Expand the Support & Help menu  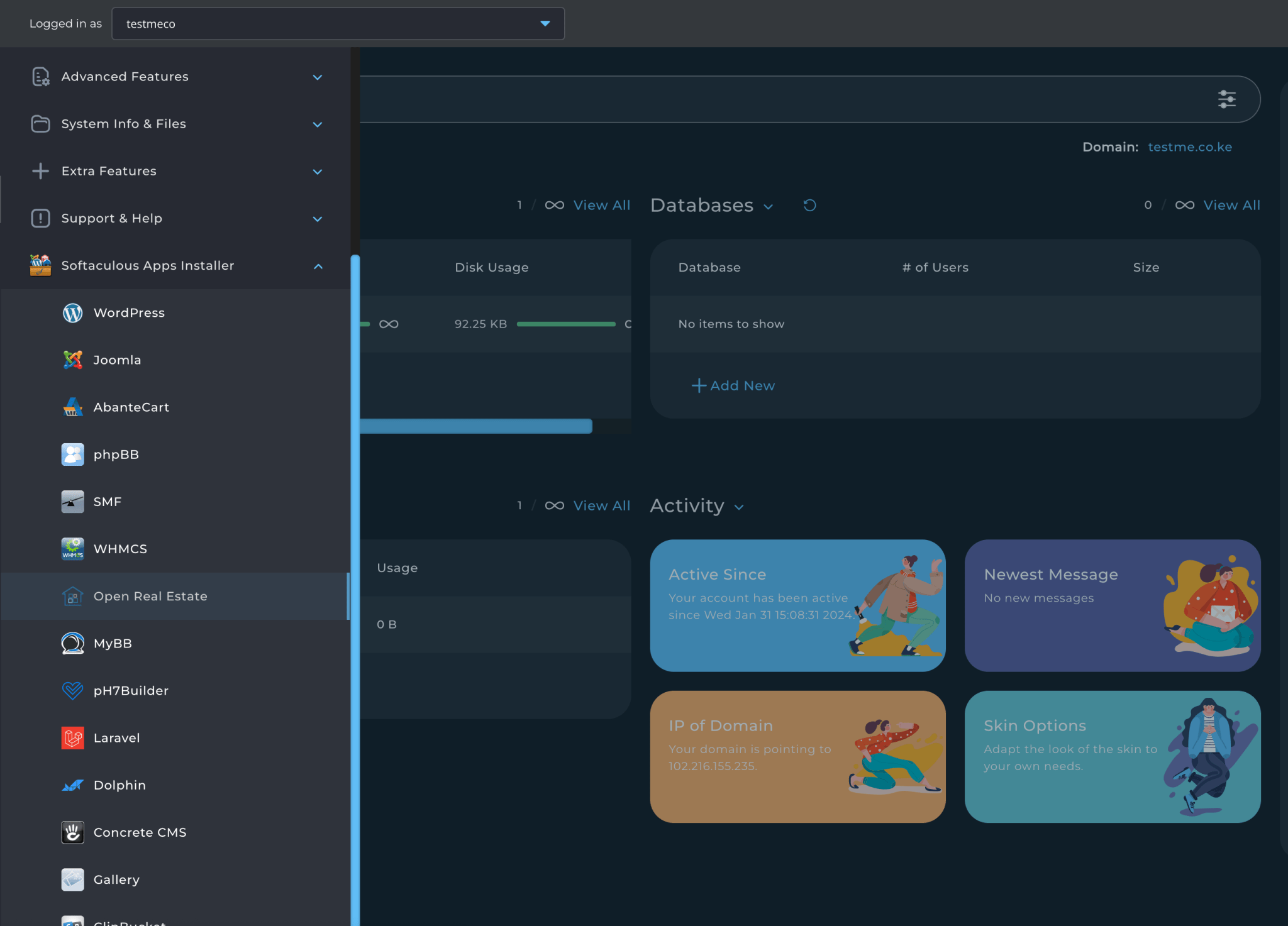coord(318,219)
